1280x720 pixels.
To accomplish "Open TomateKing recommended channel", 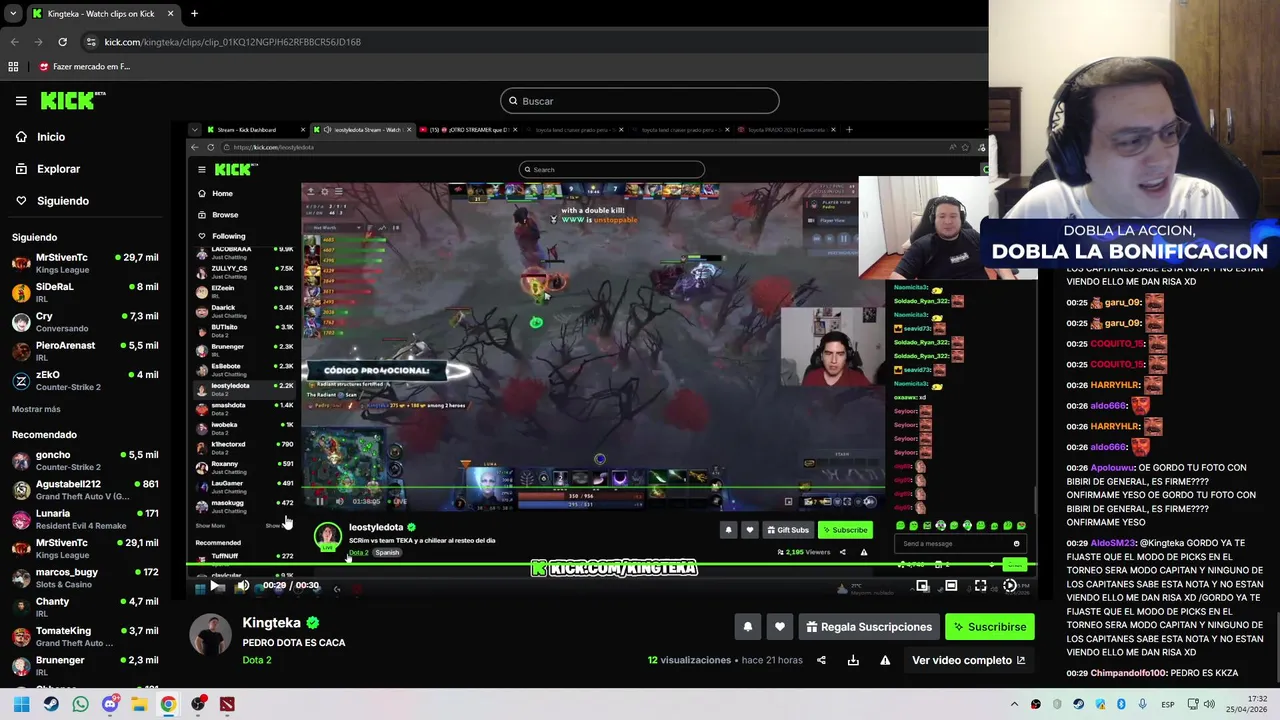I will tap(85, 636).
